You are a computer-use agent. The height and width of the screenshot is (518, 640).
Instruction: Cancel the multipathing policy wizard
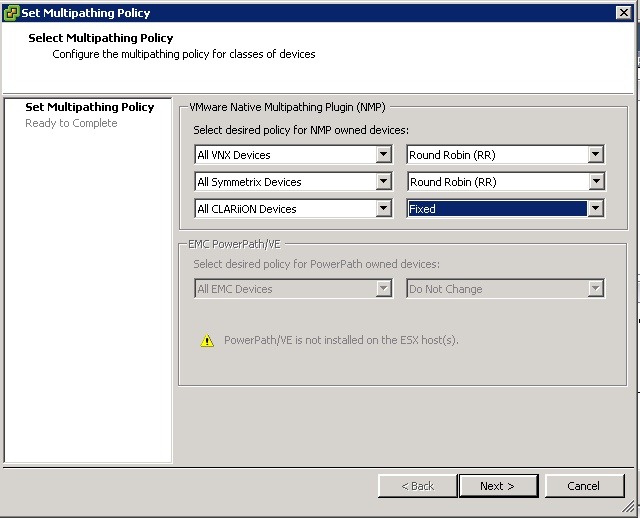[583, 486]
